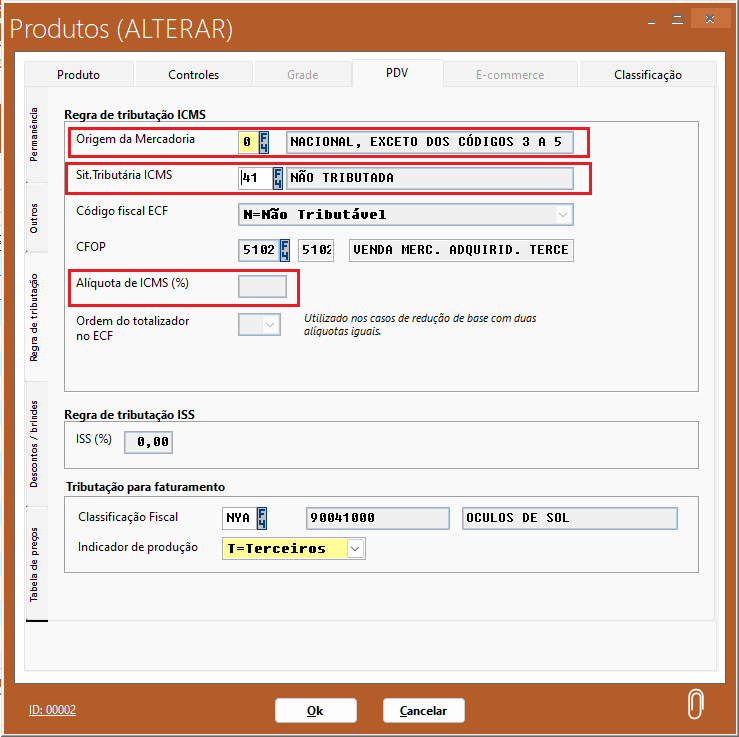Click the VENDA MERC. ADQUIRID. description field
The image size is (739, 737).
461,250
